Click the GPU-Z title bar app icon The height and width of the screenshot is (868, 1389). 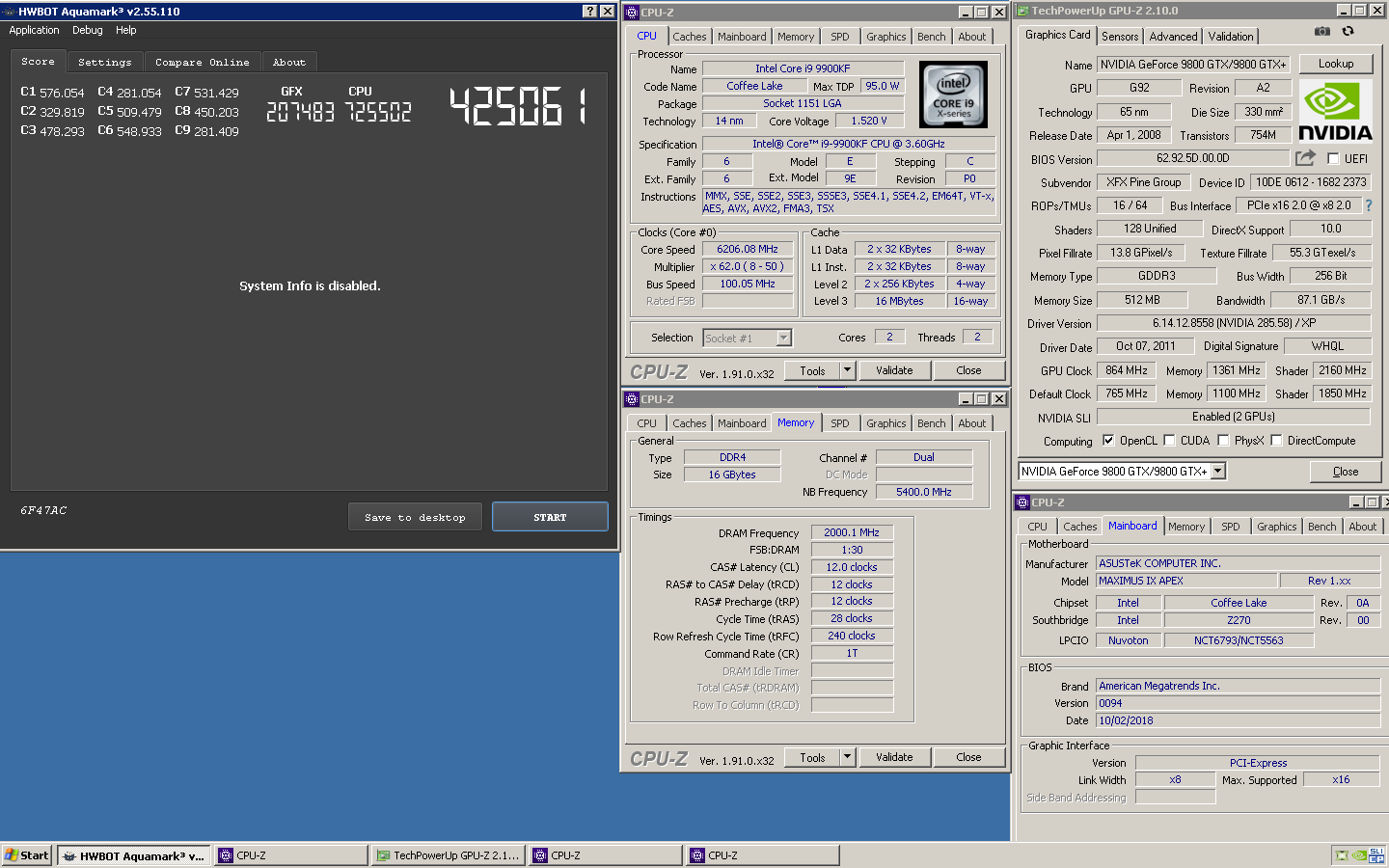point(1023,11)
